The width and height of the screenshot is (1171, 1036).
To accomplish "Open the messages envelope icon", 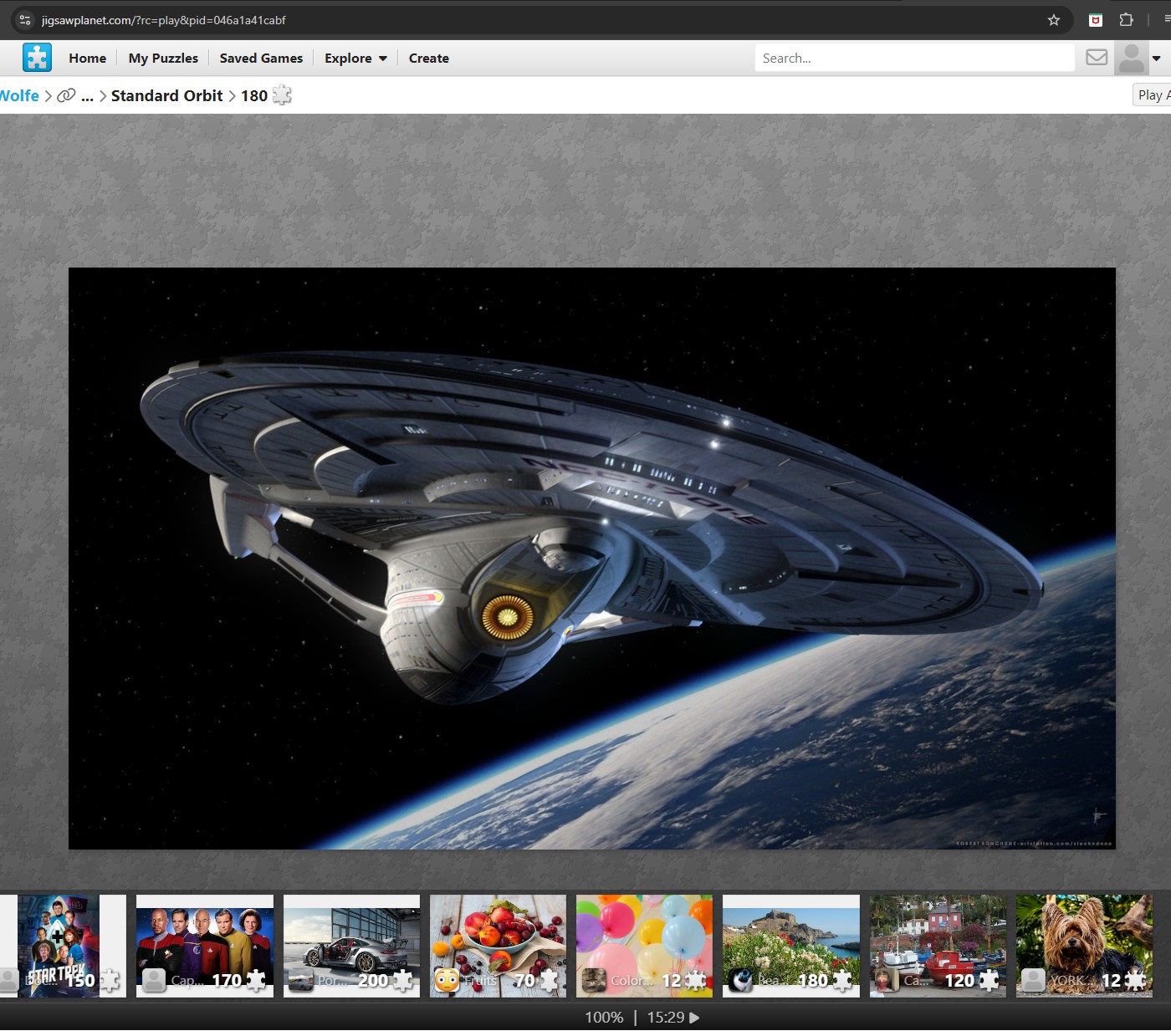I will coord(1097,58).
